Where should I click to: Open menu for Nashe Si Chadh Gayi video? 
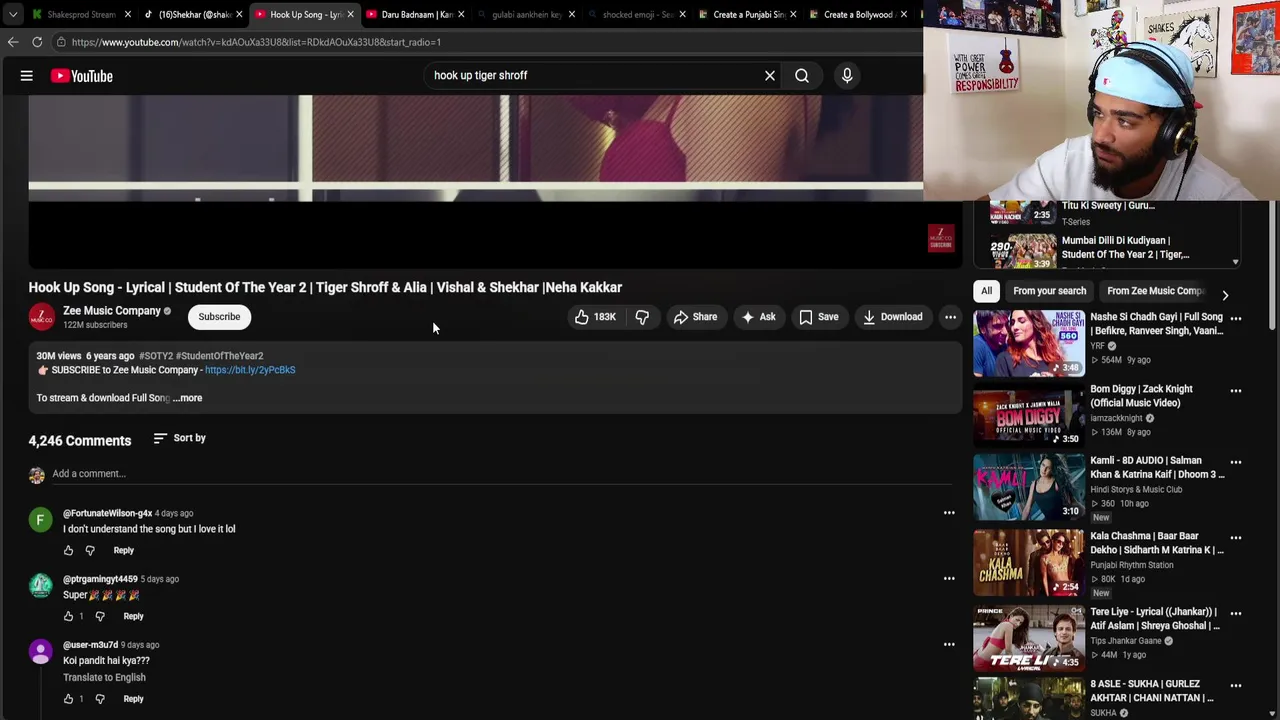pyautogui.click(x=1236, y=319)
